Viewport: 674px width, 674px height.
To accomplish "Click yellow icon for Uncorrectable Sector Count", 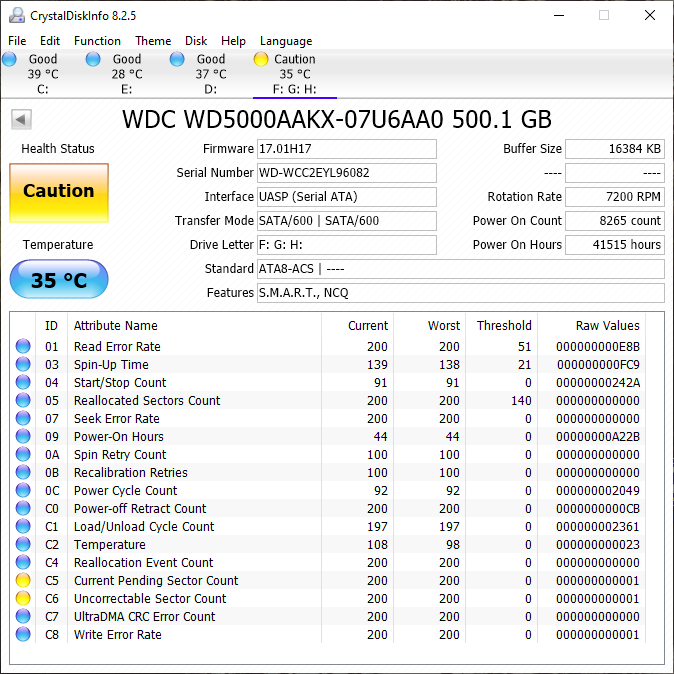I will coord(23,598).
